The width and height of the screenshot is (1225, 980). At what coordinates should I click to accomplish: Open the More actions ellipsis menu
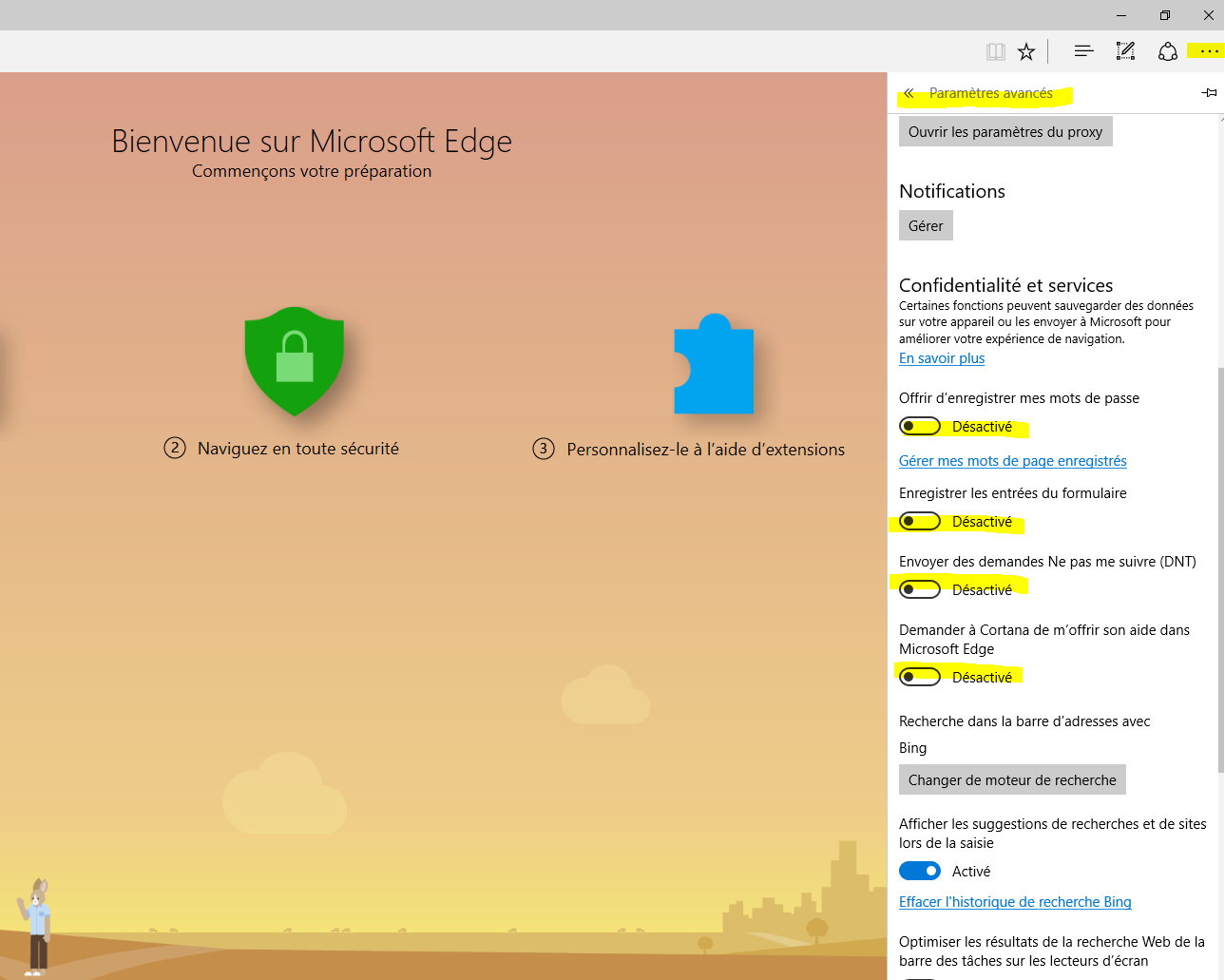click(1209, 51)
